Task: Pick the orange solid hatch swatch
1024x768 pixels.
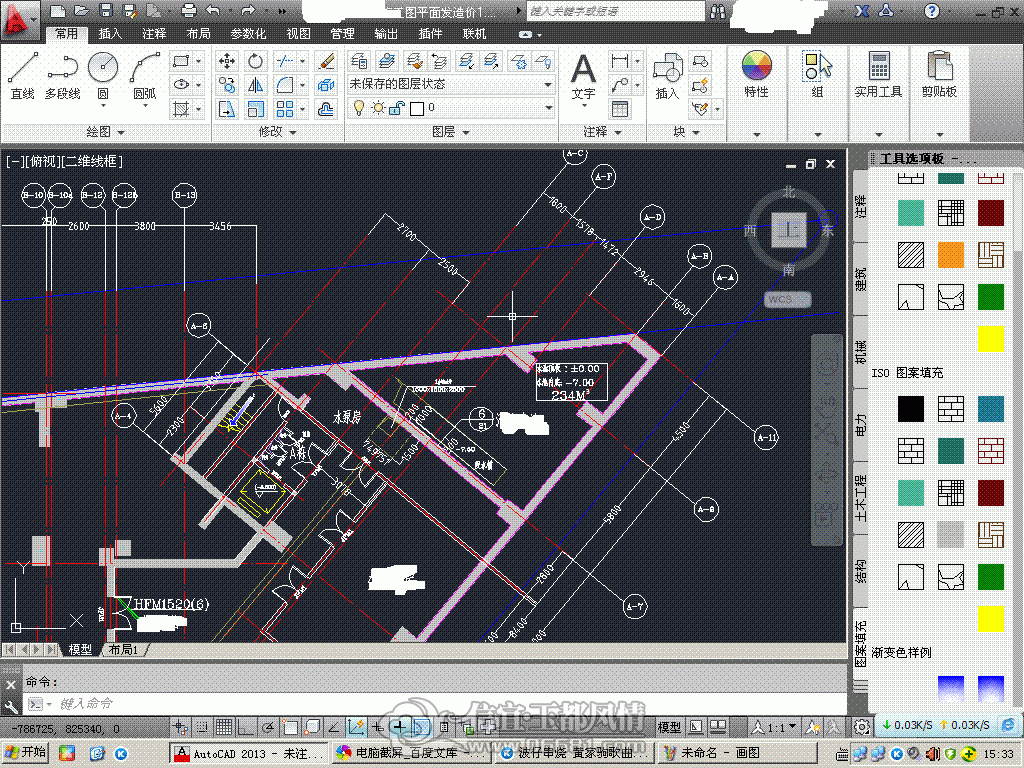Action: 951,255
